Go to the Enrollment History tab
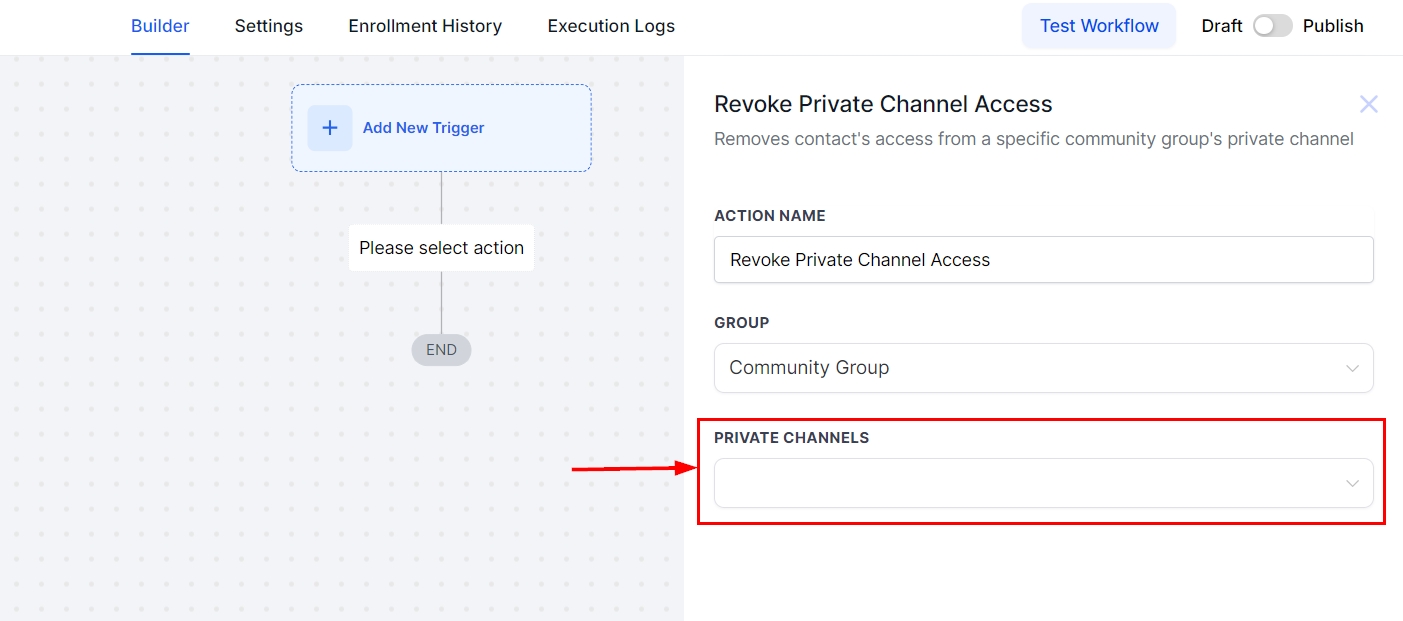 tap(425, 26)
